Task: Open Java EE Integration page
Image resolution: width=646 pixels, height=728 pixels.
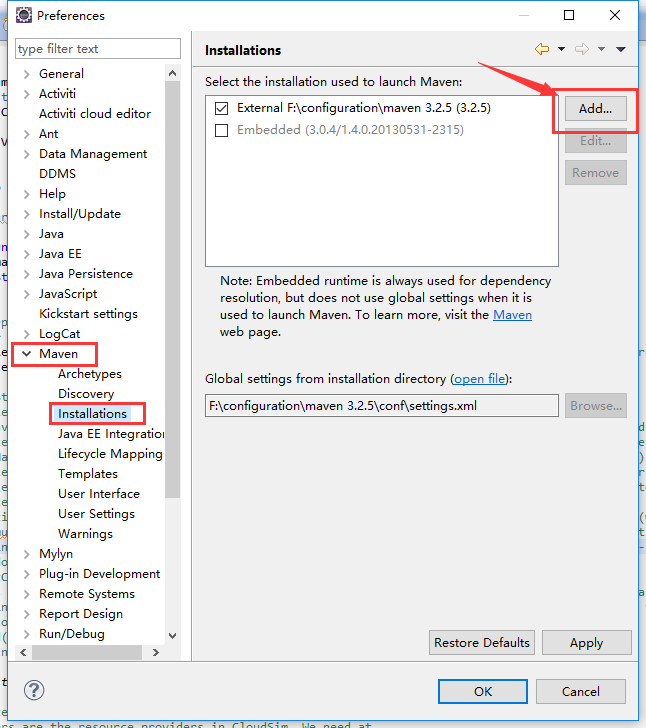Action: 111,434
